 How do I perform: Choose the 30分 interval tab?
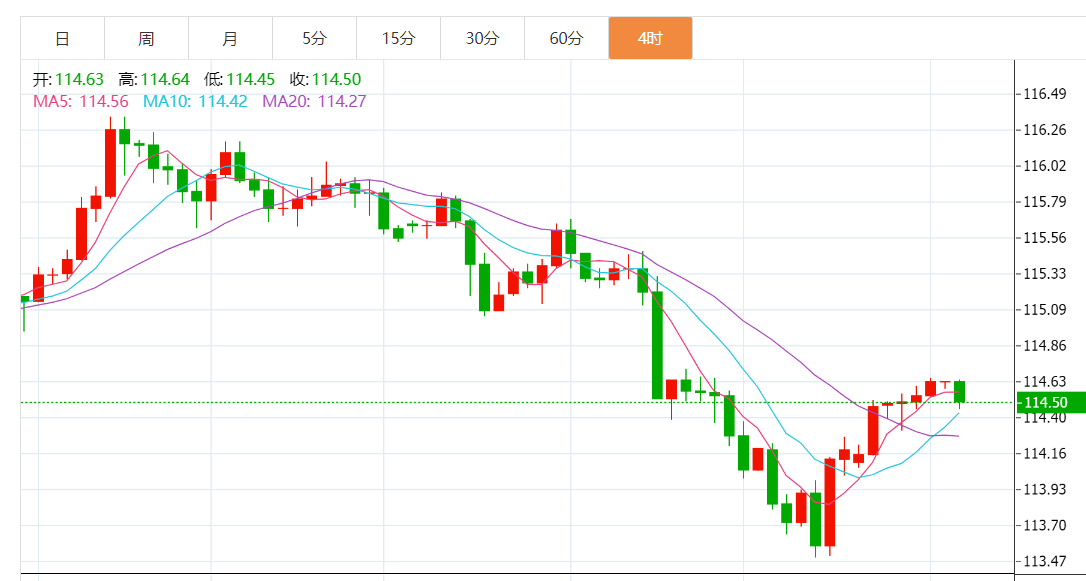pyautogui.click(x=482, y=39)
